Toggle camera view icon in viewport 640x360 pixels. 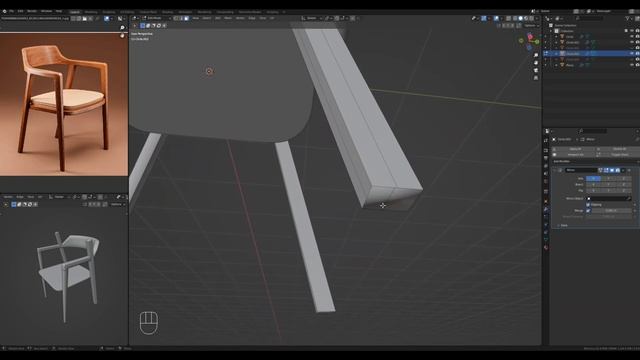tap(536, 70)
